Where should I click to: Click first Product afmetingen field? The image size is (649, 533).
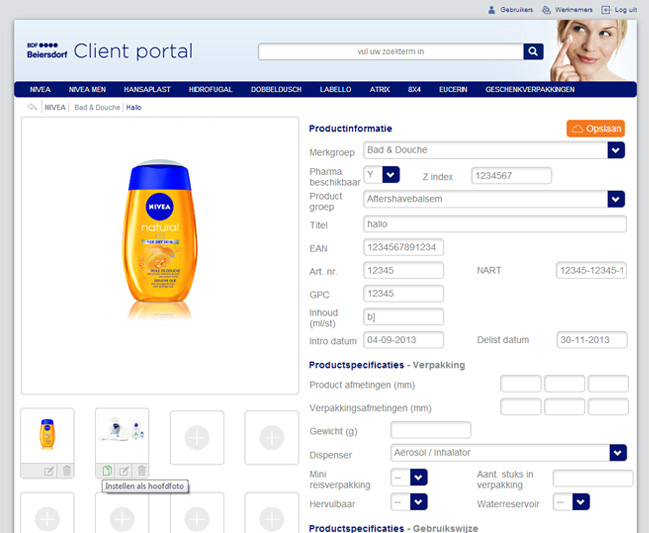click(521, 384)
